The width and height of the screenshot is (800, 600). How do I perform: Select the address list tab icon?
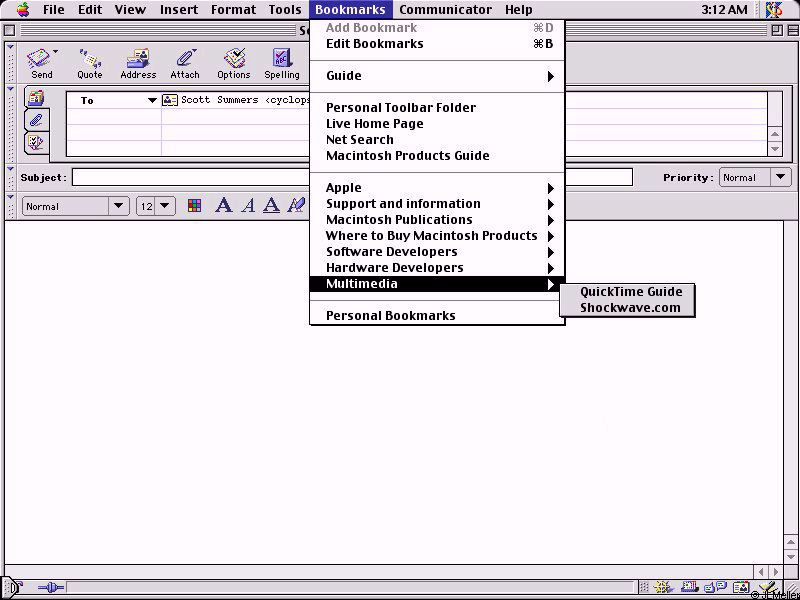click(36, 97)
